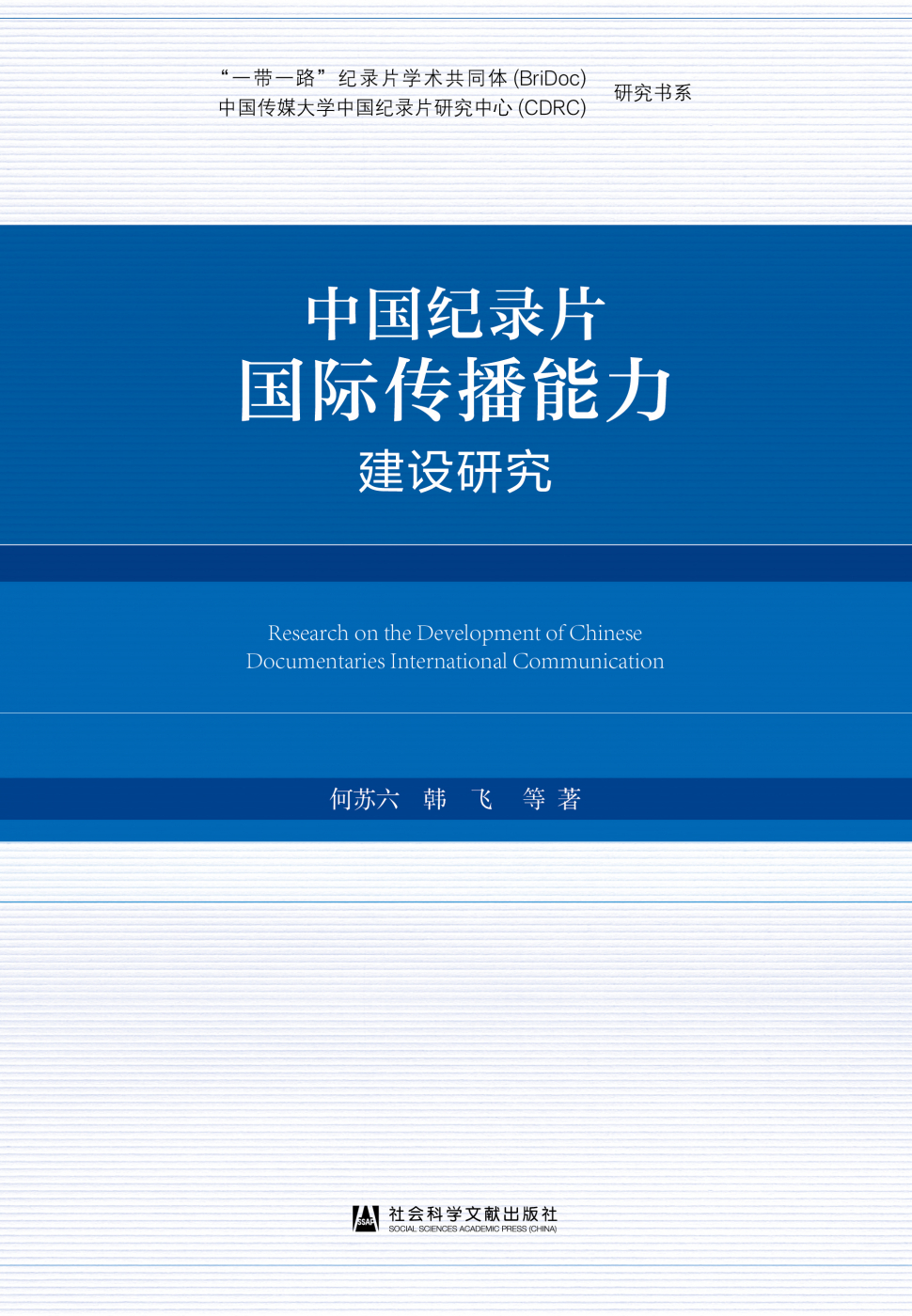Click the author name "韩 飞"
The width and height of the screenshot is (912, 1316).
459,799
